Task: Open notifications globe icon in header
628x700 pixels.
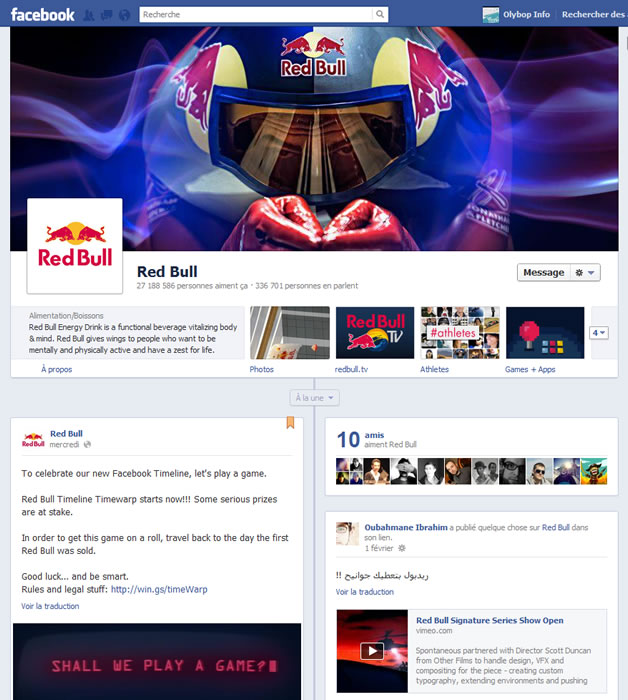Action: point(125,16)
